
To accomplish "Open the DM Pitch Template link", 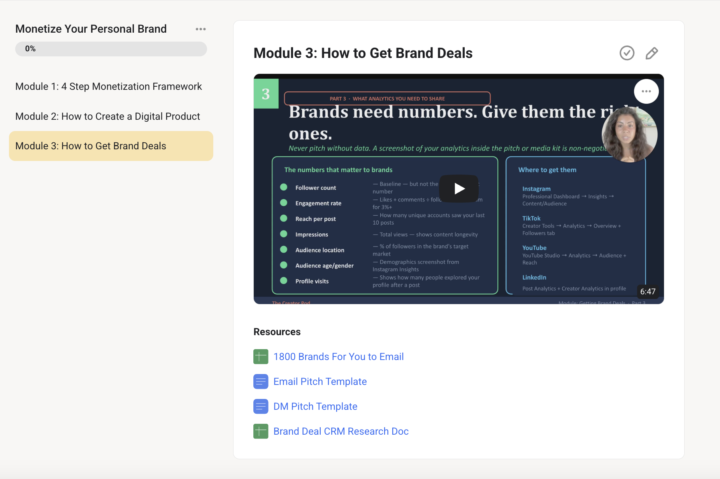I will click(x=315, y=406).
